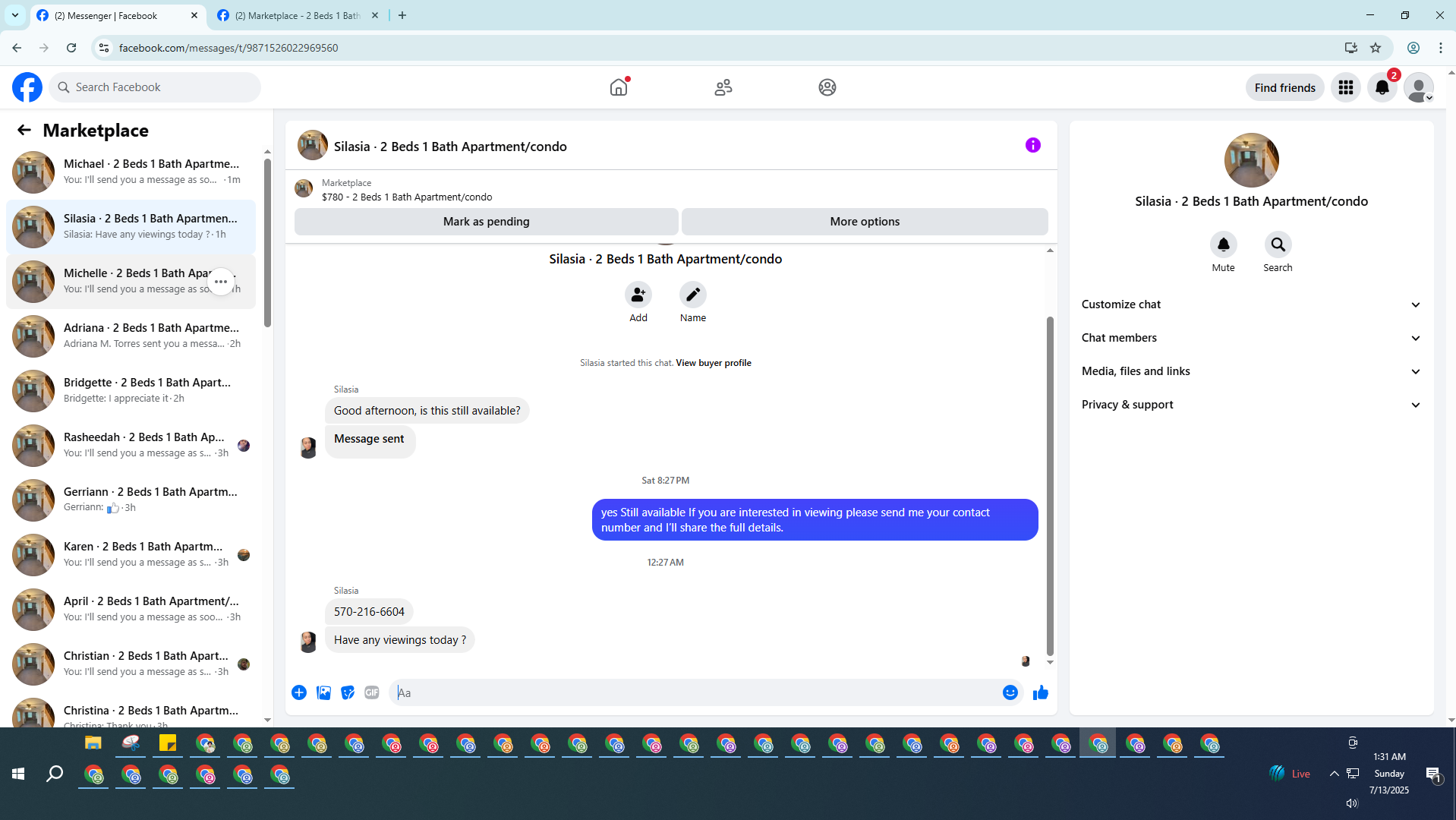Click the chat messages scrollbar
Screen dimensions: 1456x820
pos(1050,486)
